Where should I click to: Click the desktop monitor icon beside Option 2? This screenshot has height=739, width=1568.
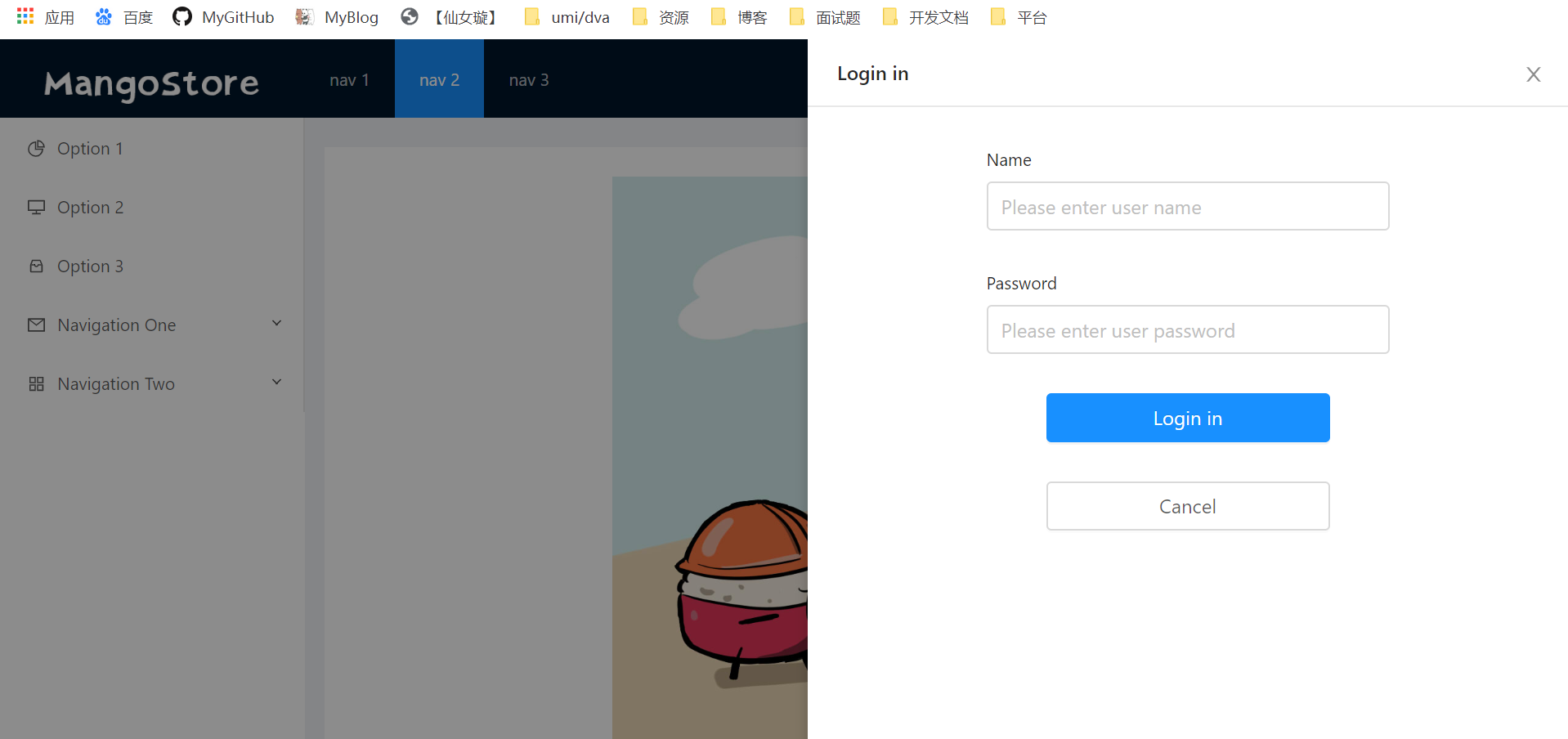[36, 208]
